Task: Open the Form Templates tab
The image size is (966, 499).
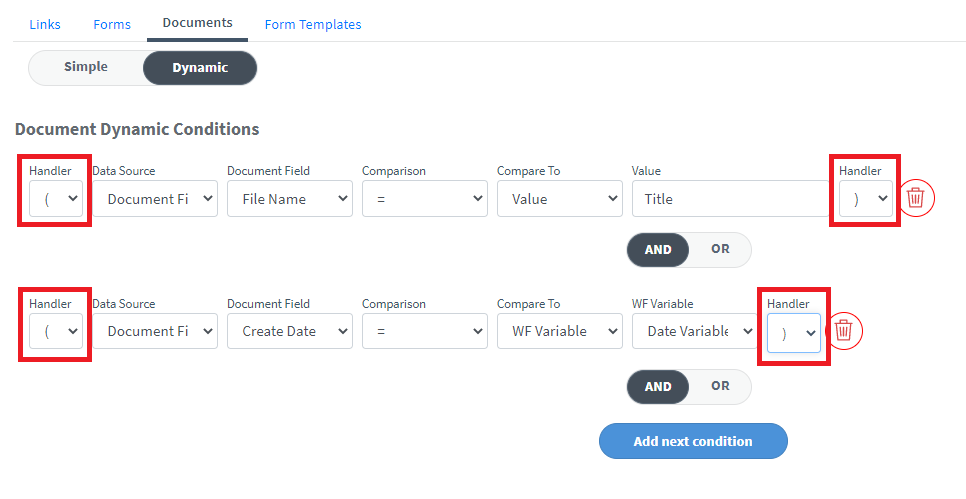Action: tap(313, 24)
